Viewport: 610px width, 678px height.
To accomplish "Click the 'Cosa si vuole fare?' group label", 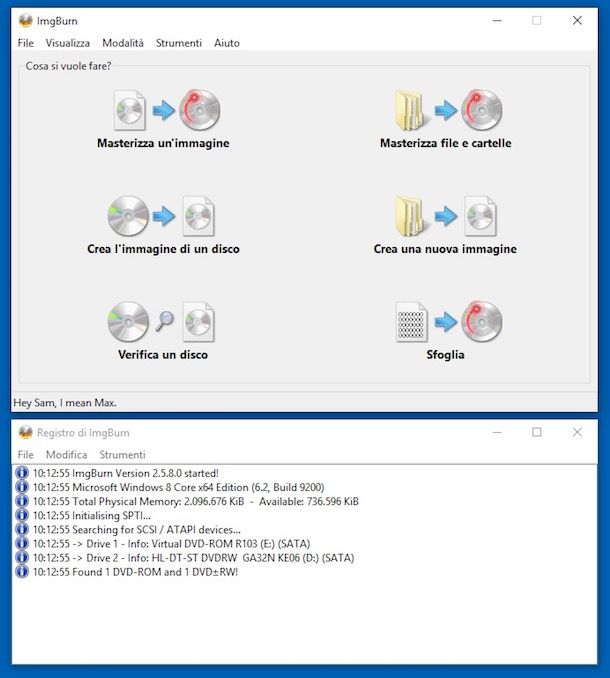I will coord(68,66).
